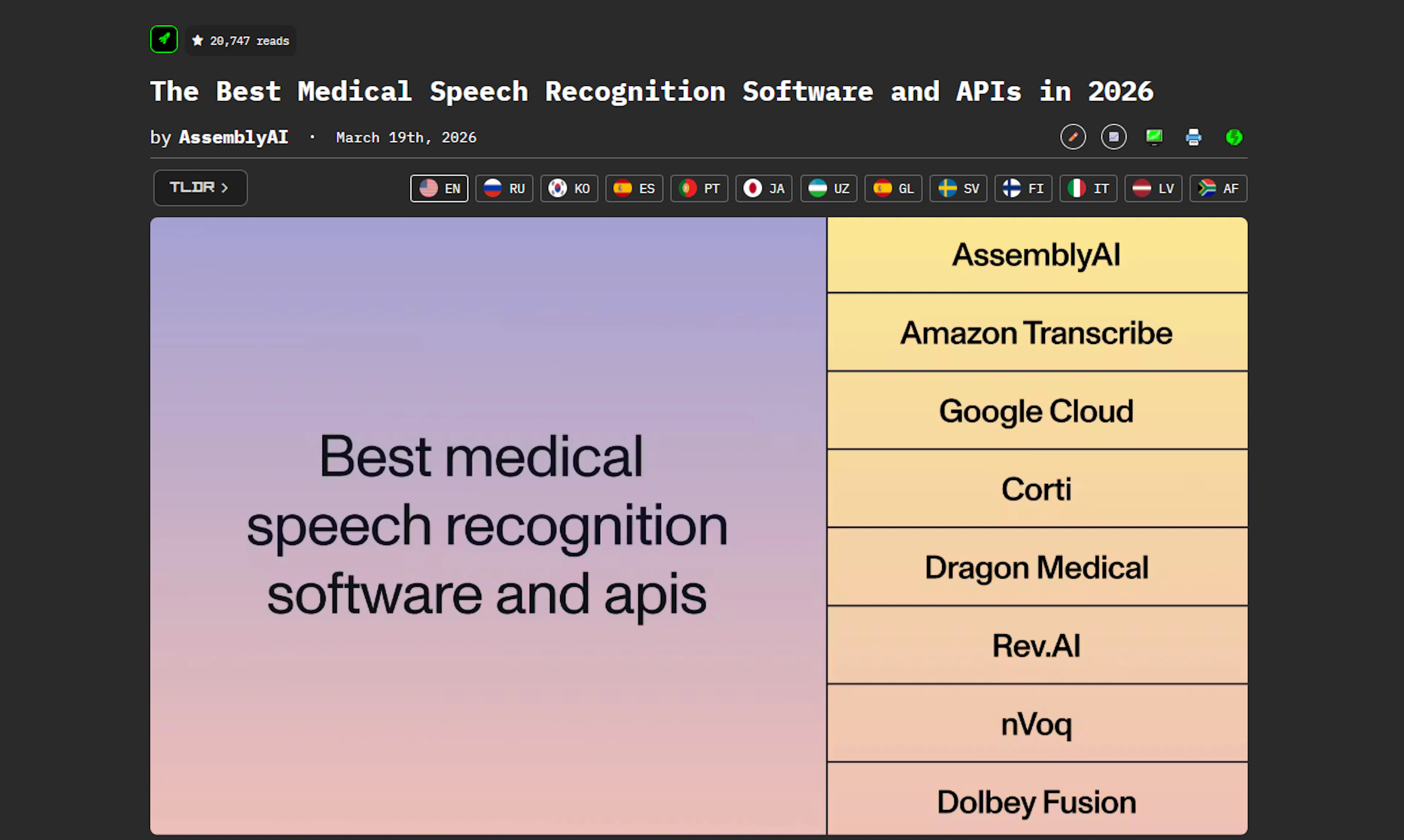Switch article language to RU
This screenshot has height=840, width=1404.
point(505,189)
